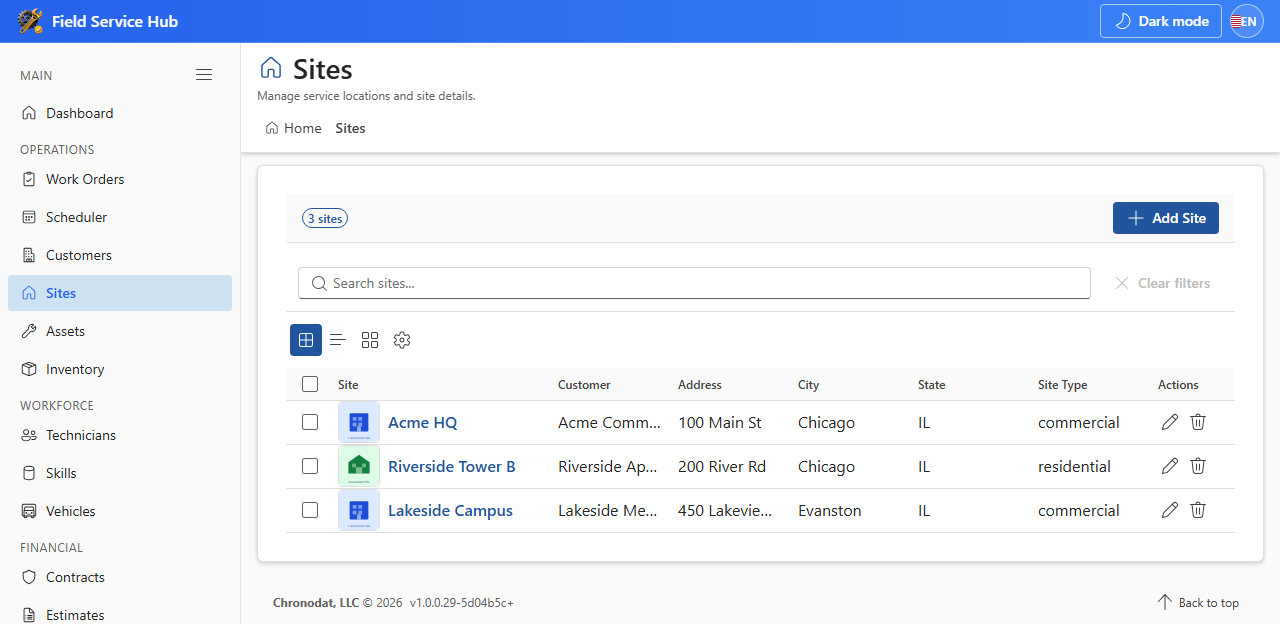The height and width of the screenshot is (624, 1280).
Task: Click the Contracts shield icon
Action: pyautogui.click(x=29, y=577)
